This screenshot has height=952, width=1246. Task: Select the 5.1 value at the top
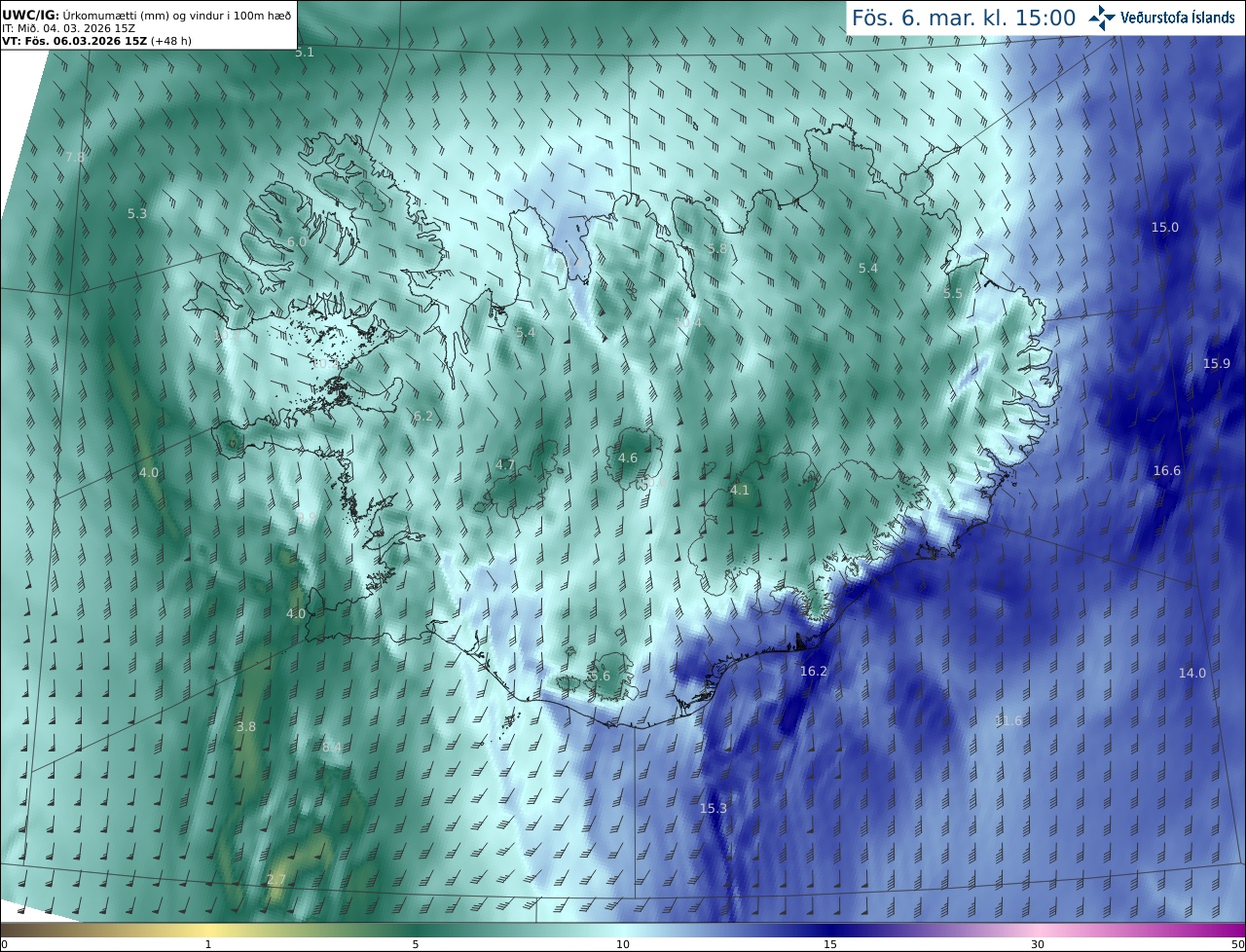[305, 53]
